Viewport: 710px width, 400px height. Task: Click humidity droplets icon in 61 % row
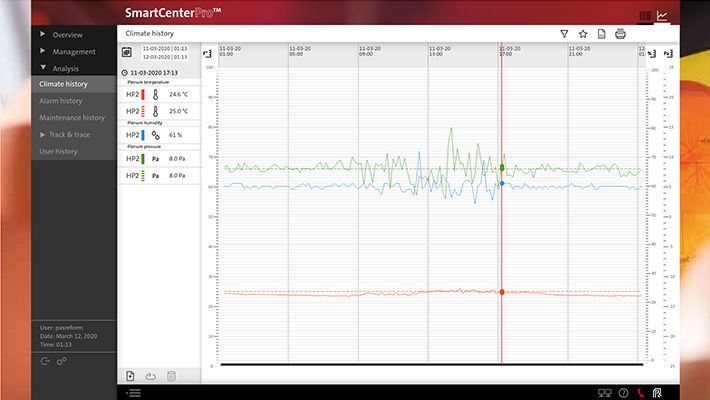tap(155, 135)
